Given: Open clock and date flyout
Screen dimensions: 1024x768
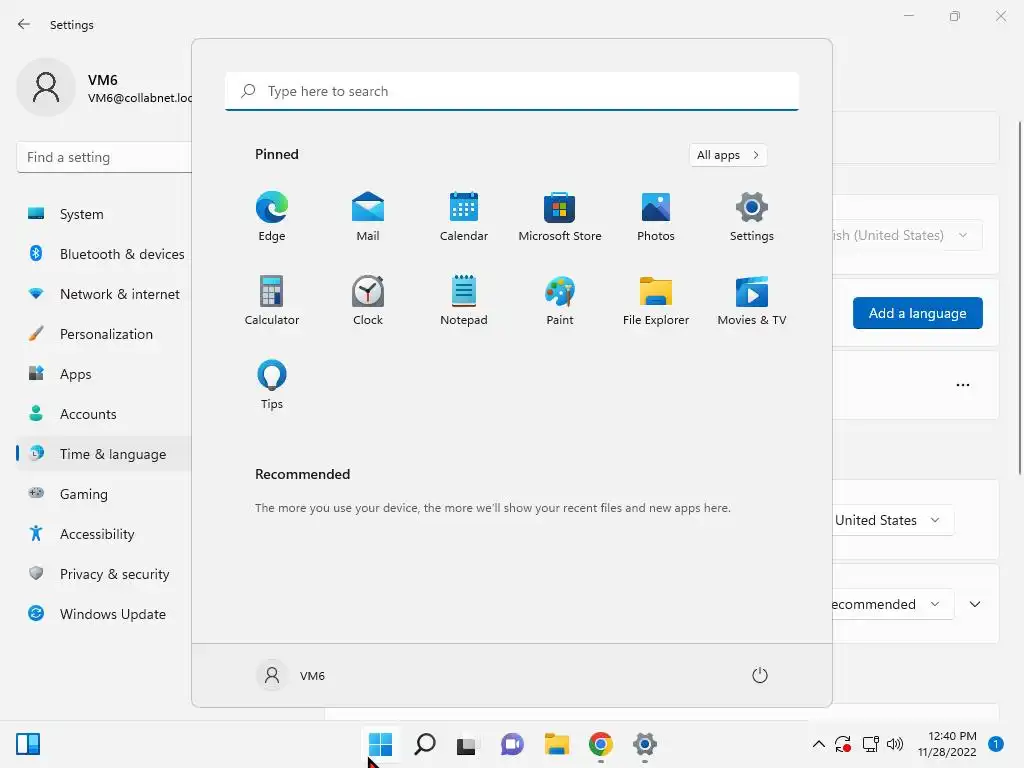Looking at the screenshot, I should pyautogui.click(x=947, y=744).
